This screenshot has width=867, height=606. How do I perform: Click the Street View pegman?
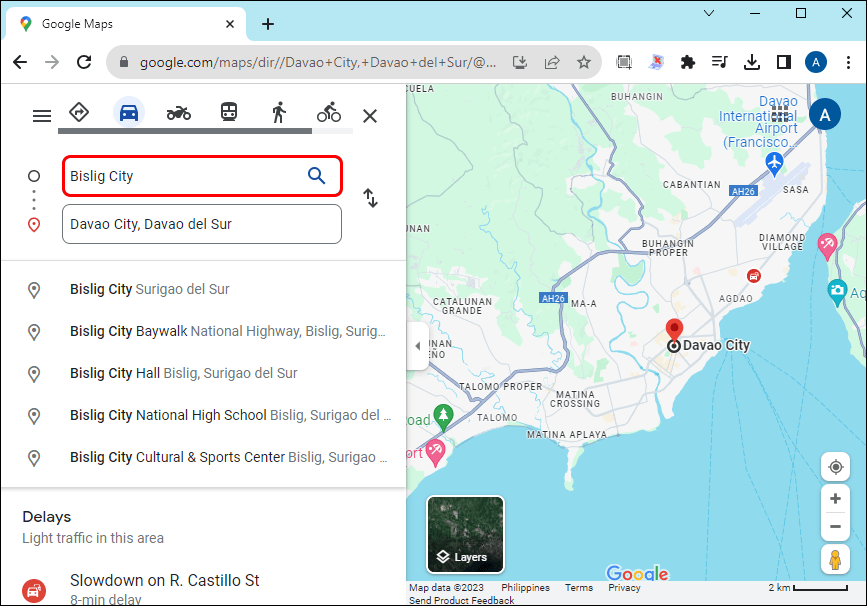(x=835, y=559)
